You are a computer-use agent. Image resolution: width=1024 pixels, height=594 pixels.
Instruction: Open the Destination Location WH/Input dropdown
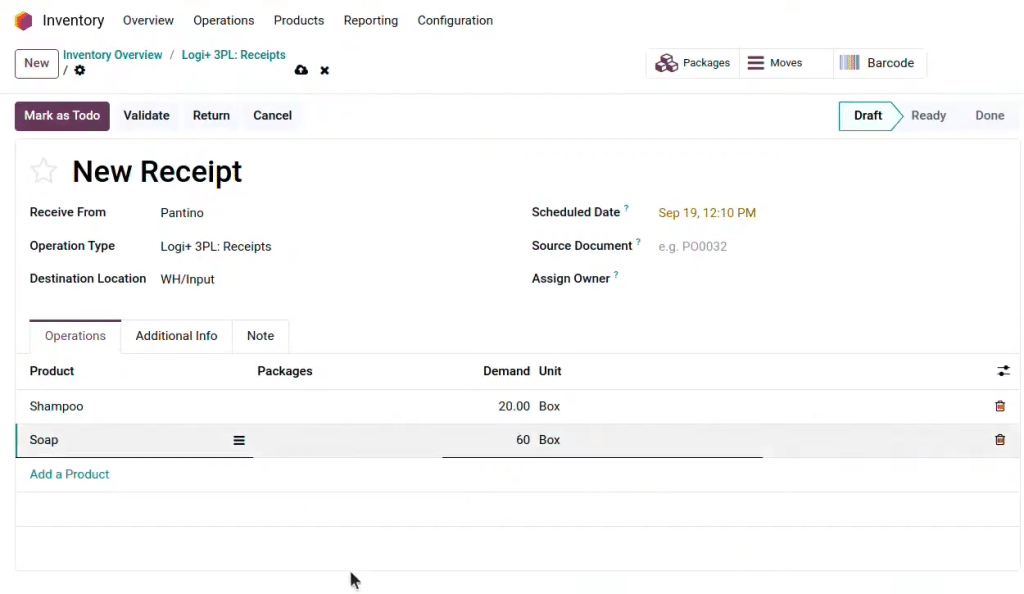(330, 279)
